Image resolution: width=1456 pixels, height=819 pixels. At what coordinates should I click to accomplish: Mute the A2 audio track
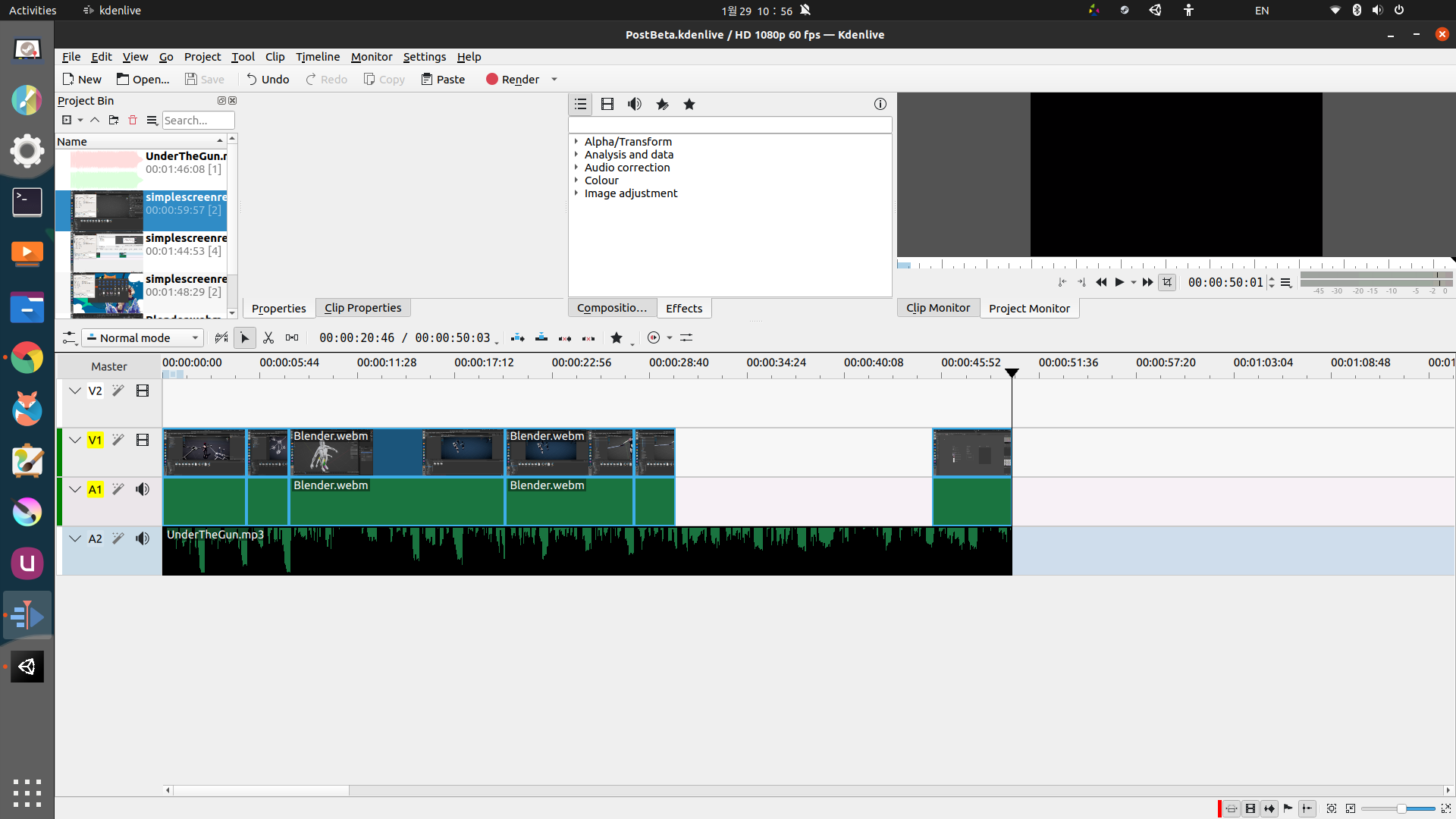pos(143,538)
